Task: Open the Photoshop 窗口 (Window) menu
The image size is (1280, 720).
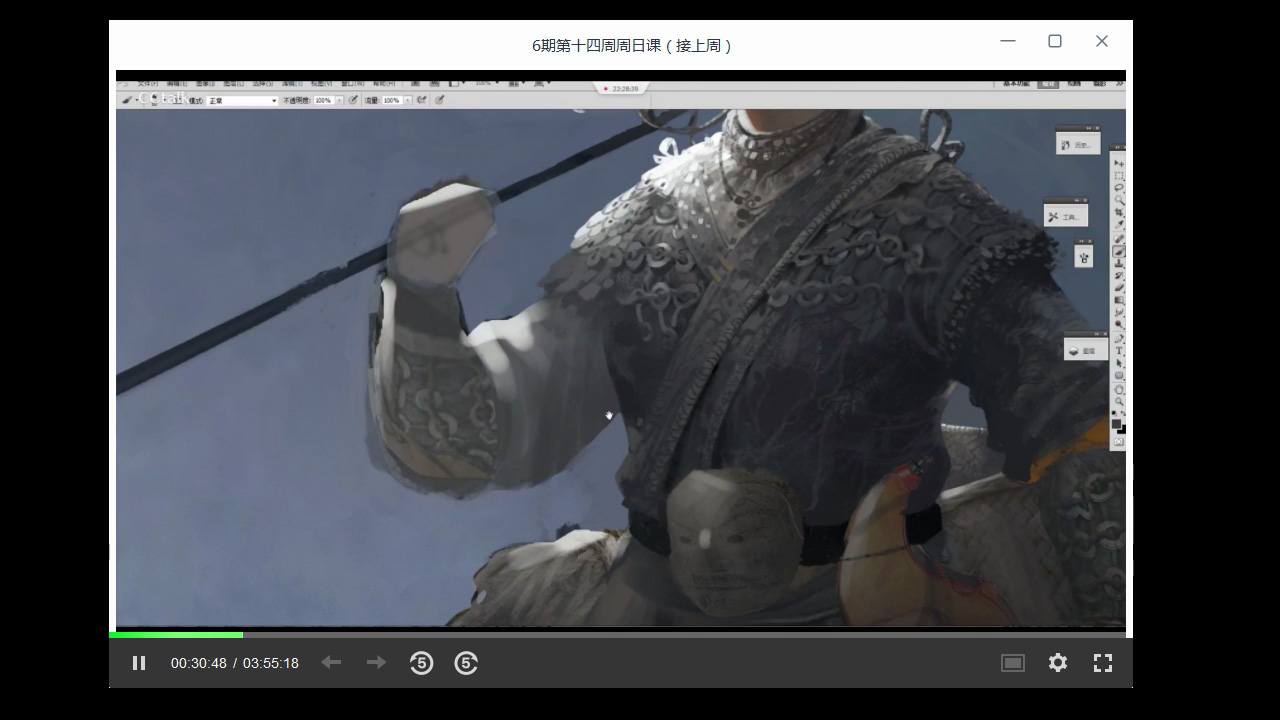Action: 352,83
